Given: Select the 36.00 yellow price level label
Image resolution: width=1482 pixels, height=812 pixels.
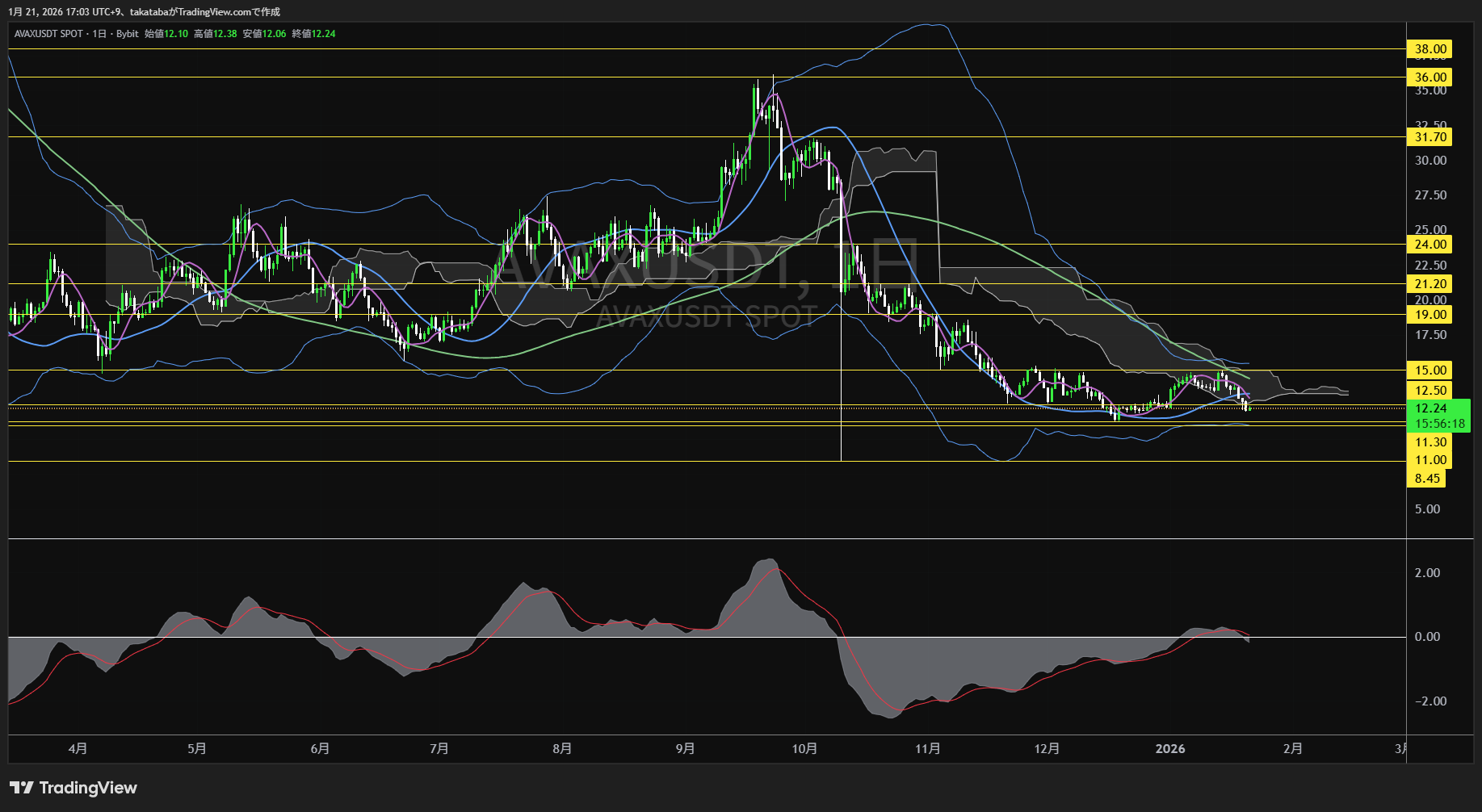Looking at the screenshot, I should coord(1430,77).
